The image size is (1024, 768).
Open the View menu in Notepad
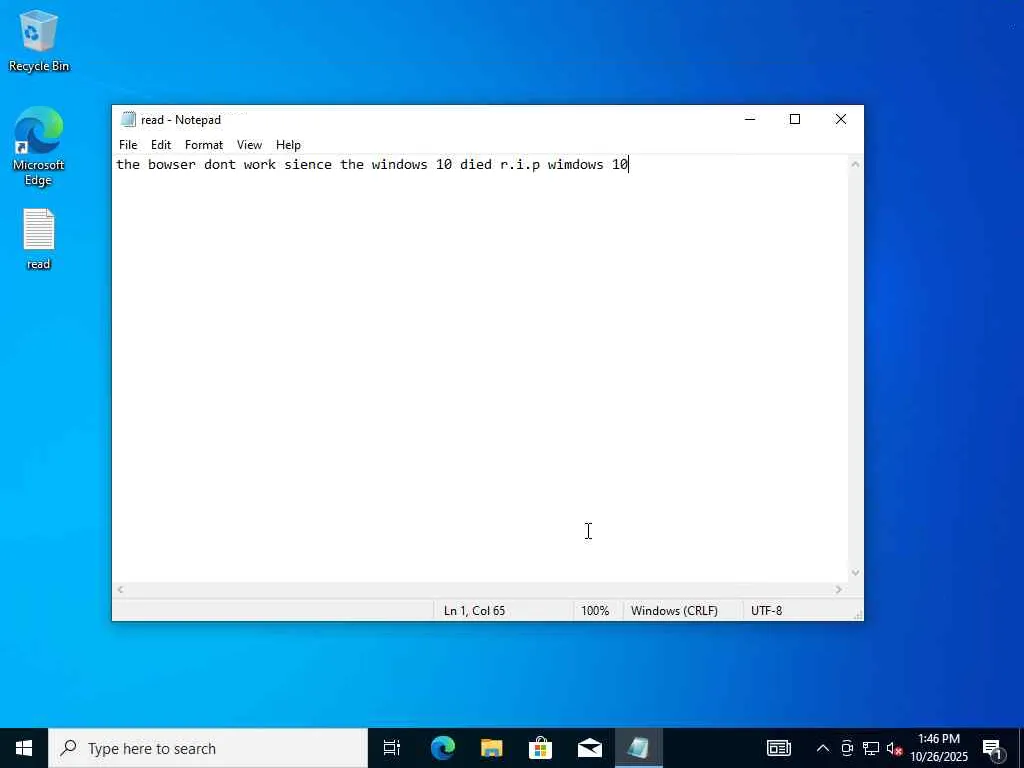coord(249,145)
